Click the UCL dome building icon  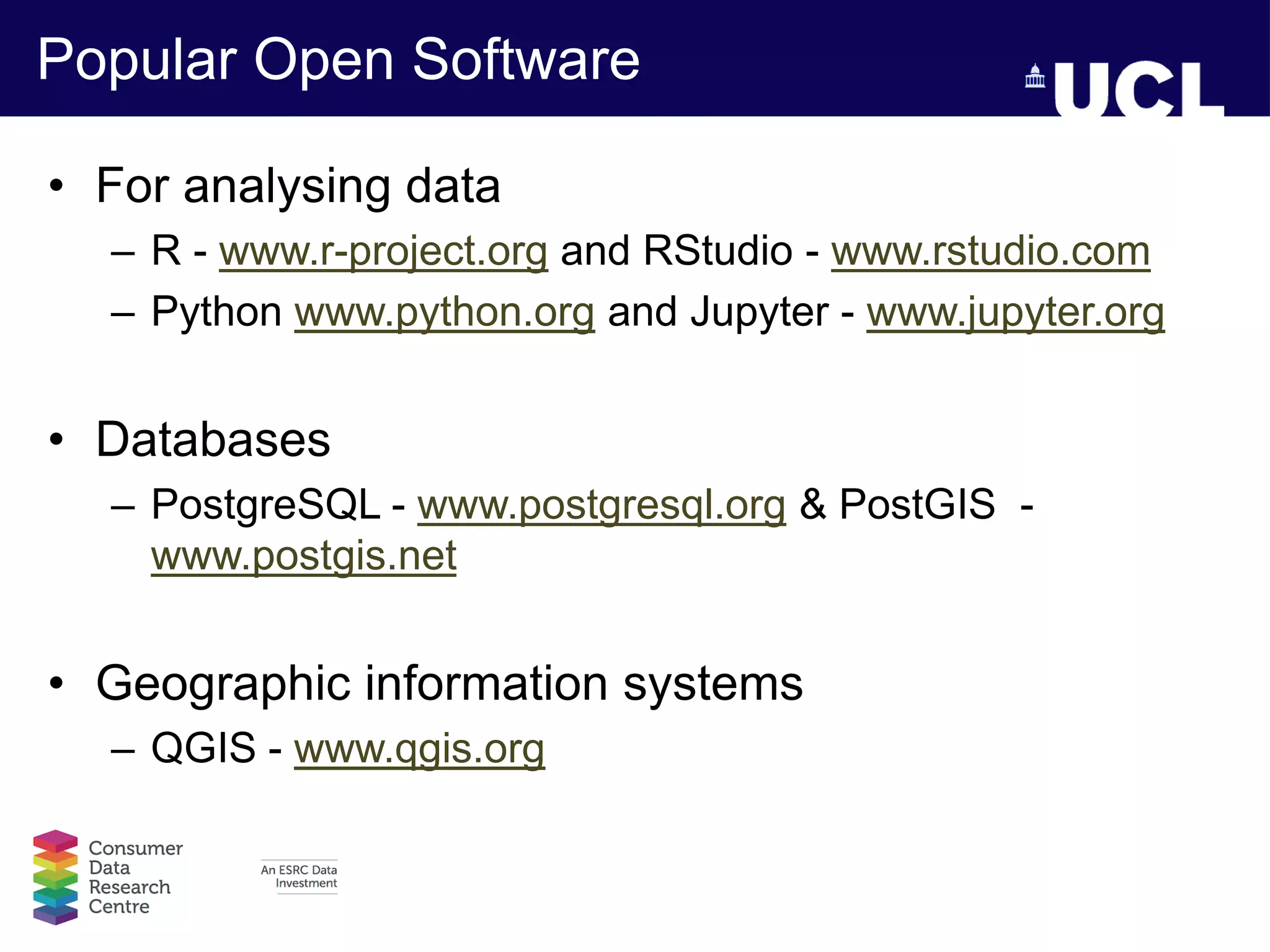tap(1035, 76)
